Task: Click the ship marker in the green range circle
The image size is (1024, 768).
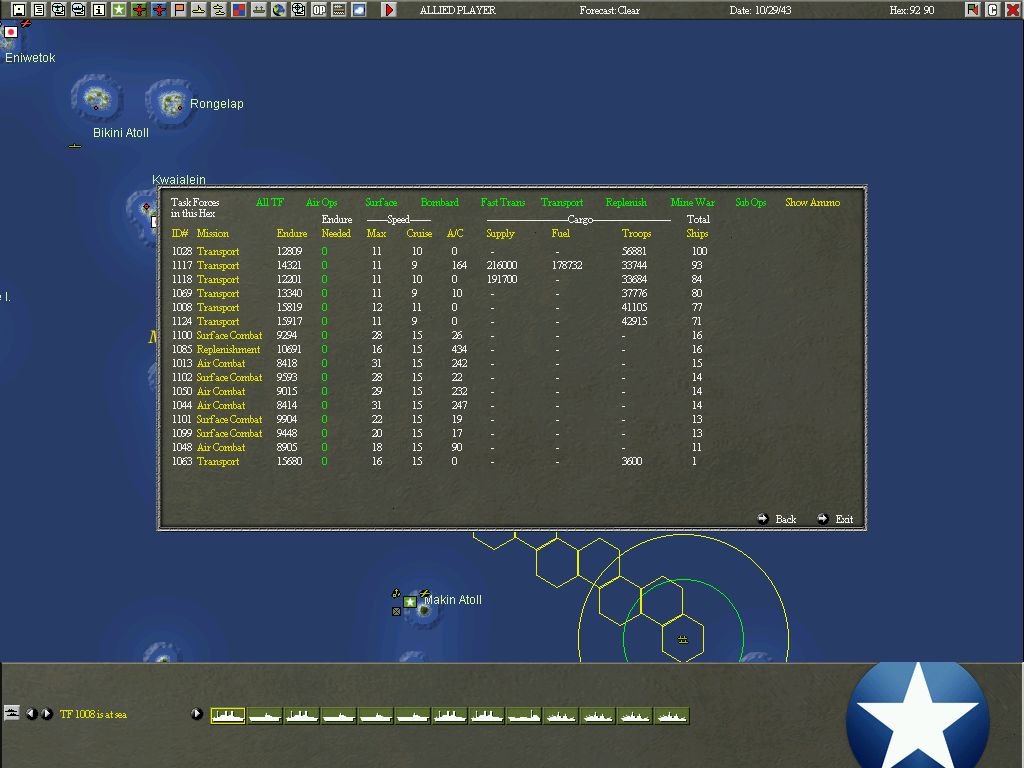Action: click(682, 639)
